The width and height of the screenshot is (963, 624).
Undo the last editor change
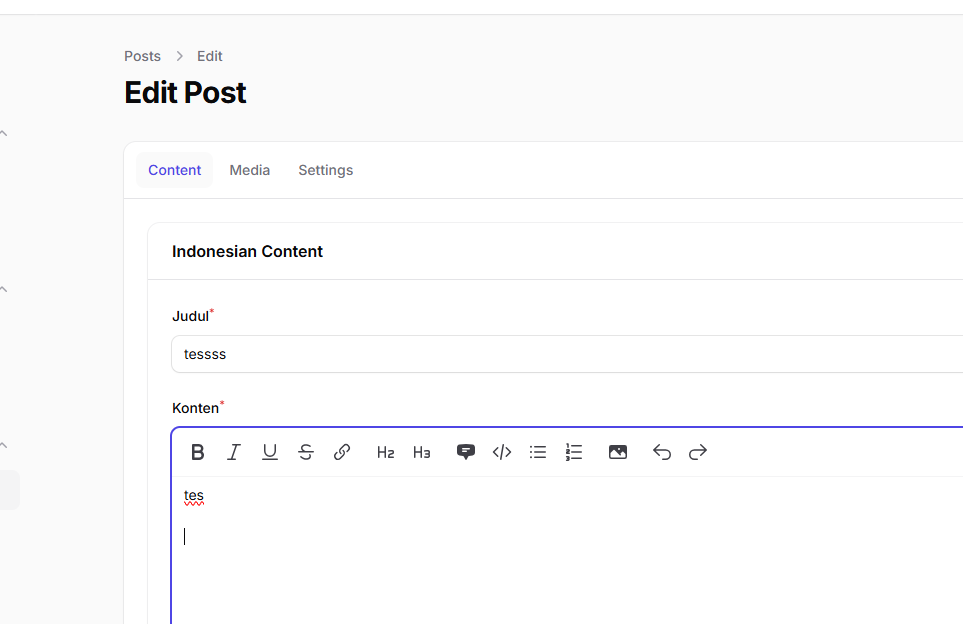(662, 452)
